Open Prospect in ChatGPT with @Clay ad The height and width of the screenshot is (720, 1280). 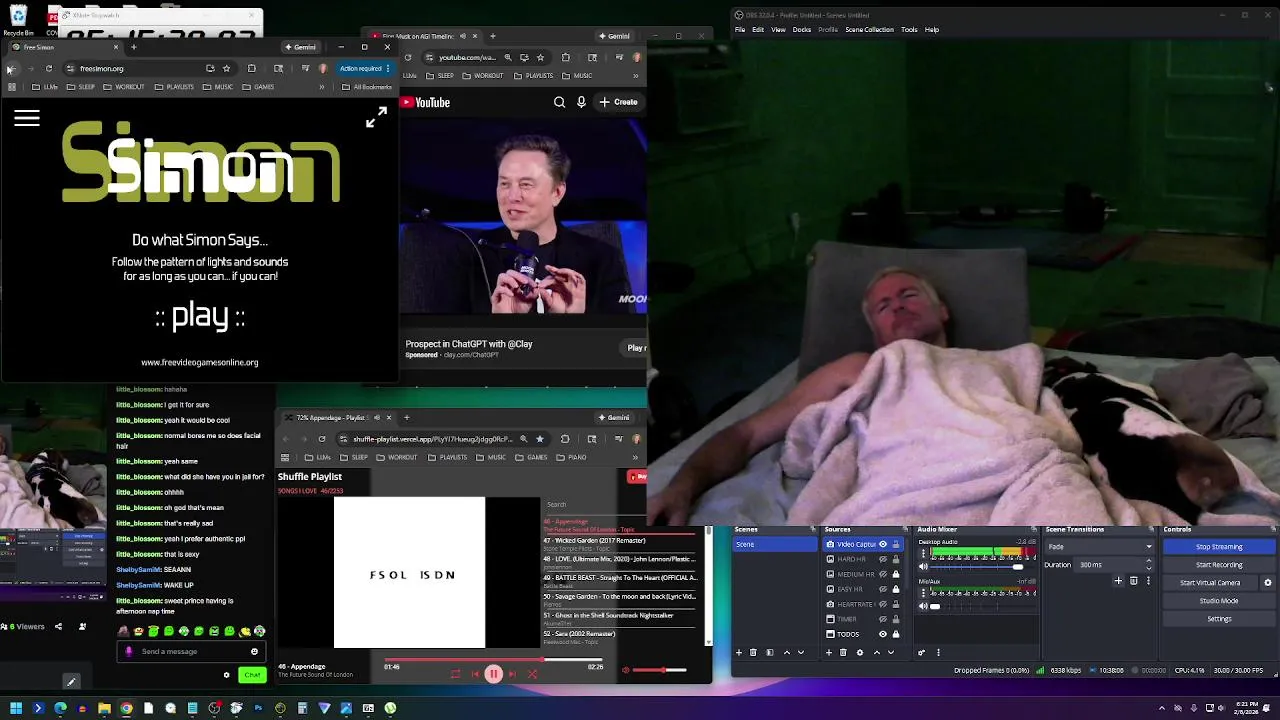click(469, 344)
